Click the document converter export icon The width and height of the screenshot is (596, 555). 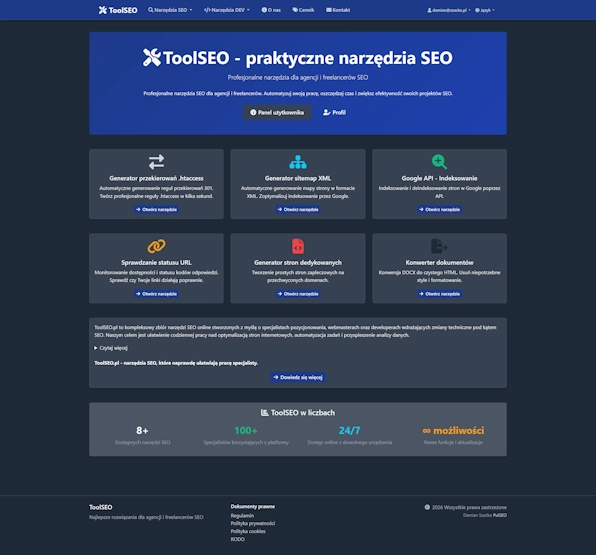click(439, 246)
